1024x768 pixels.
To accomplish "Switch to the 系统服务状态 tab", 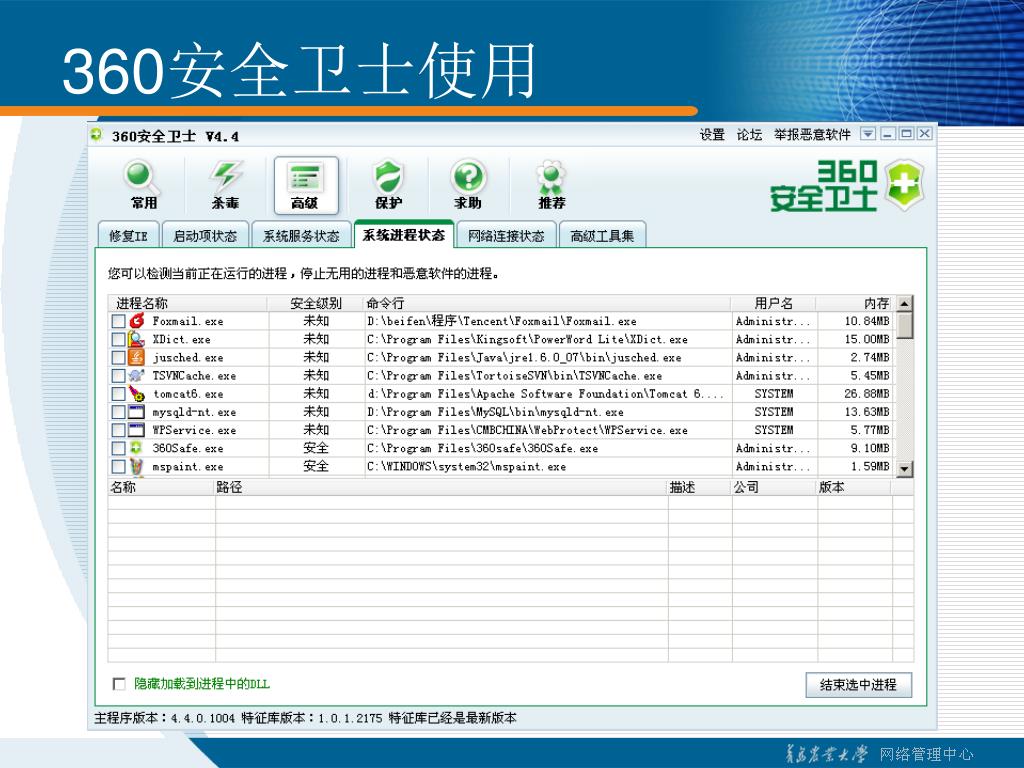I will pyautogui.click(x=301, y=236).
